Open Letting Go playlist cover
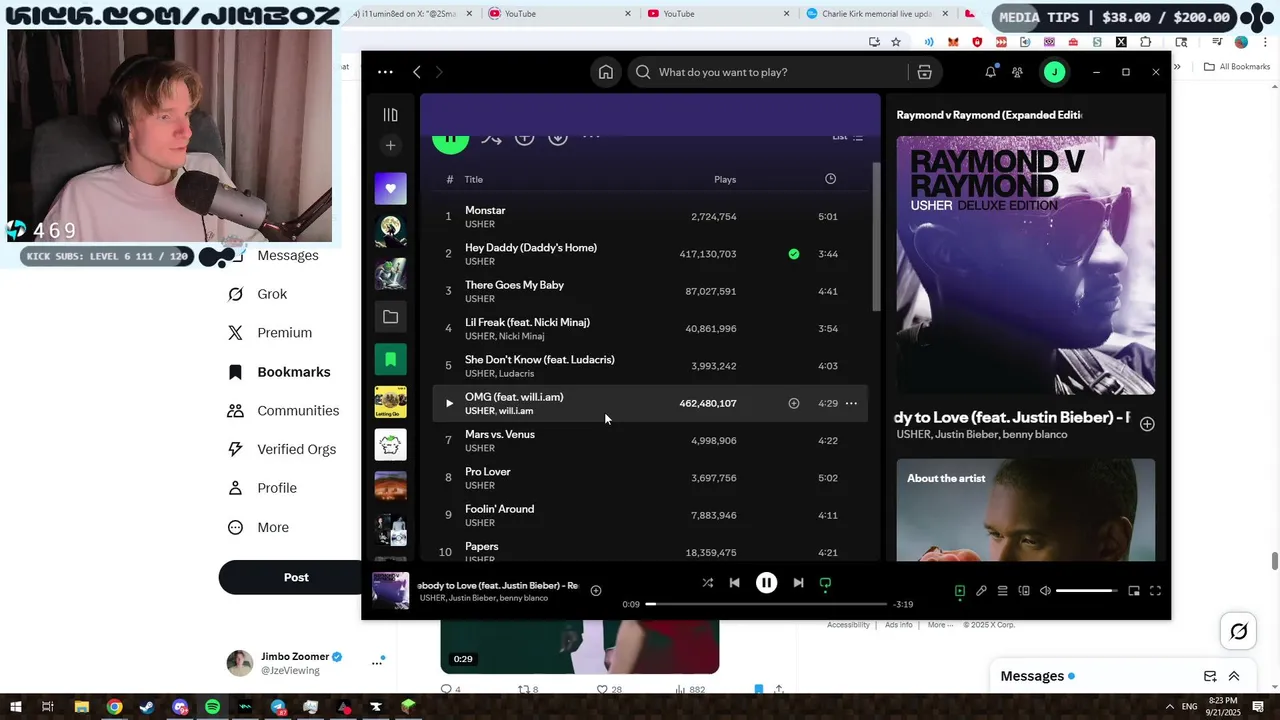This screenshot has height=720, width=1280. click(x=390, y=402)
